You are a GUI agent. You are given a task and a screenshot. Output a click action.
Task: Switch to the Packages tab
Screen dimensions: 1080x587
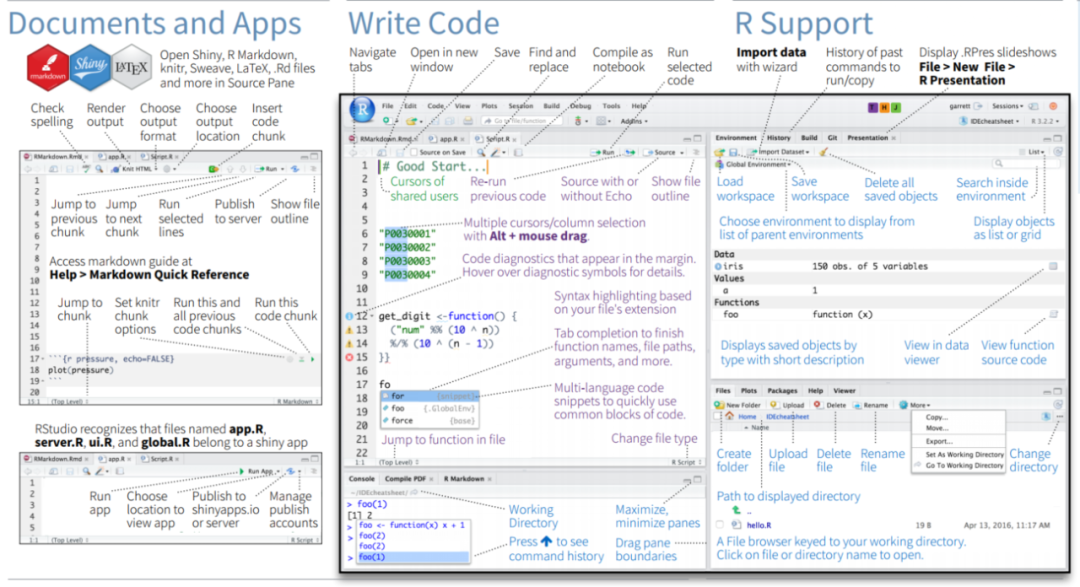point(782,391)
